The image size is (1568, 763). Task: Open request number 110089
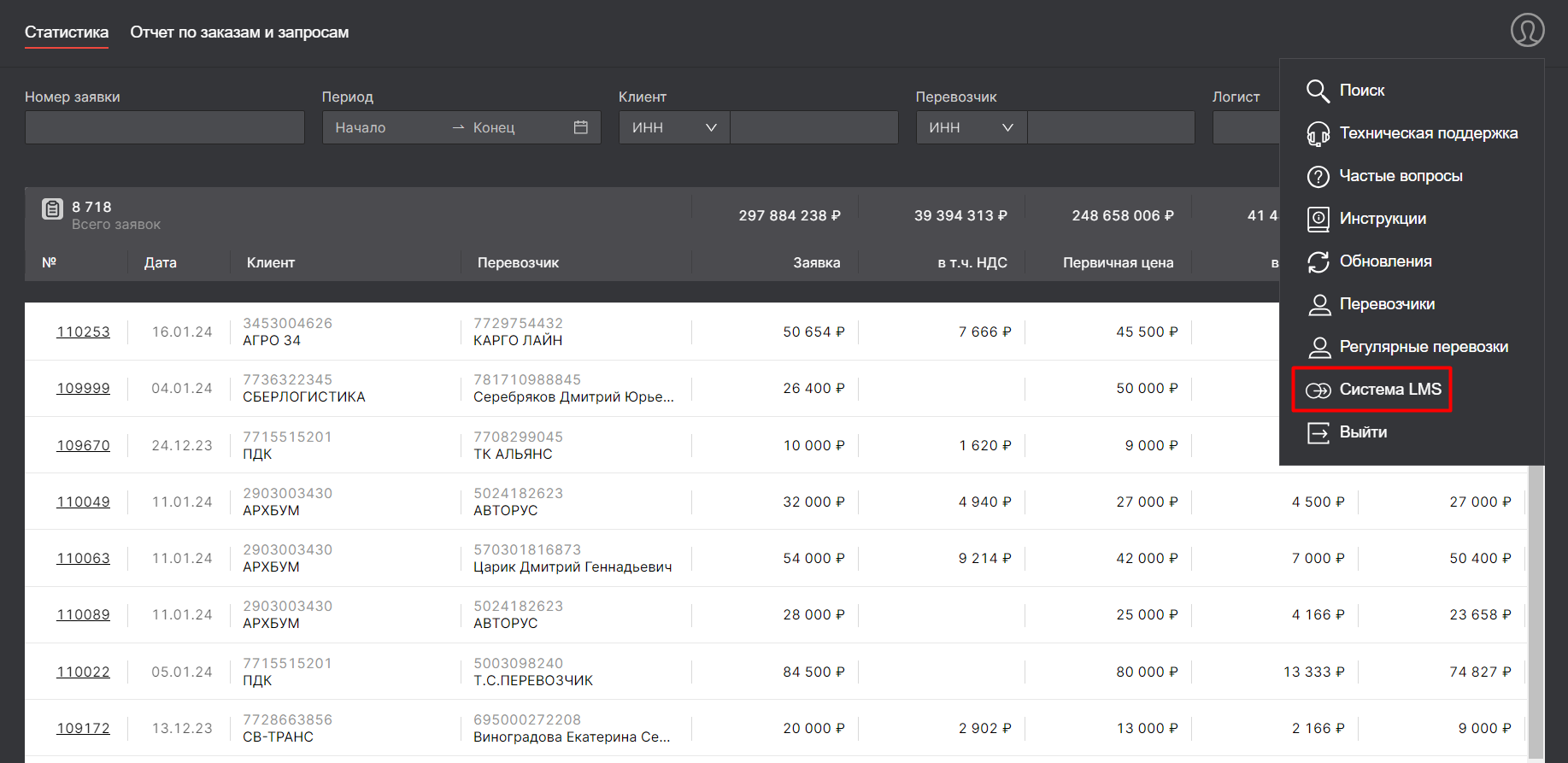[x=83, y=614]
